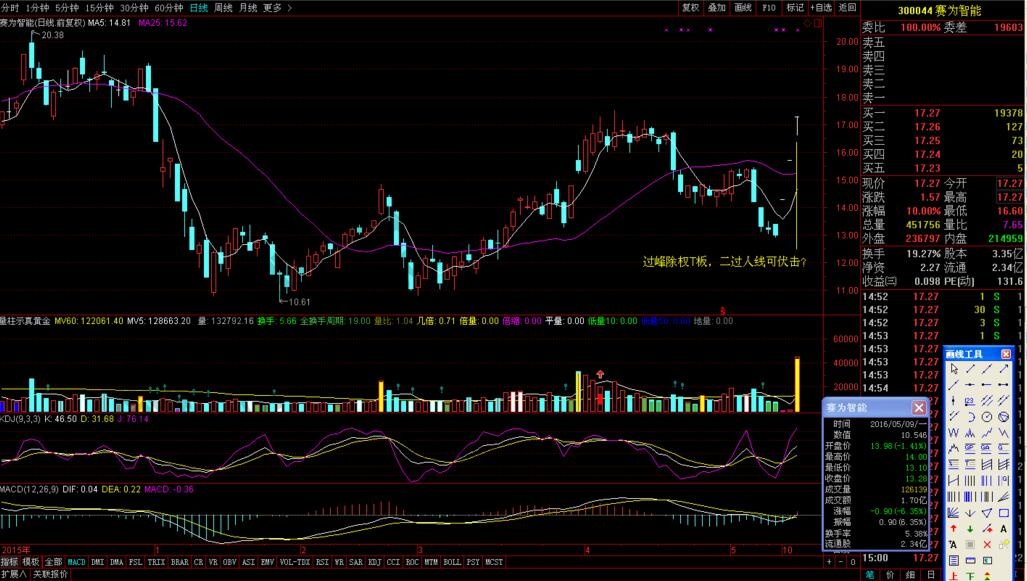Pick the green down-arrow marker tool
The image size is (1027, 581).
click(x=970, y=528)
